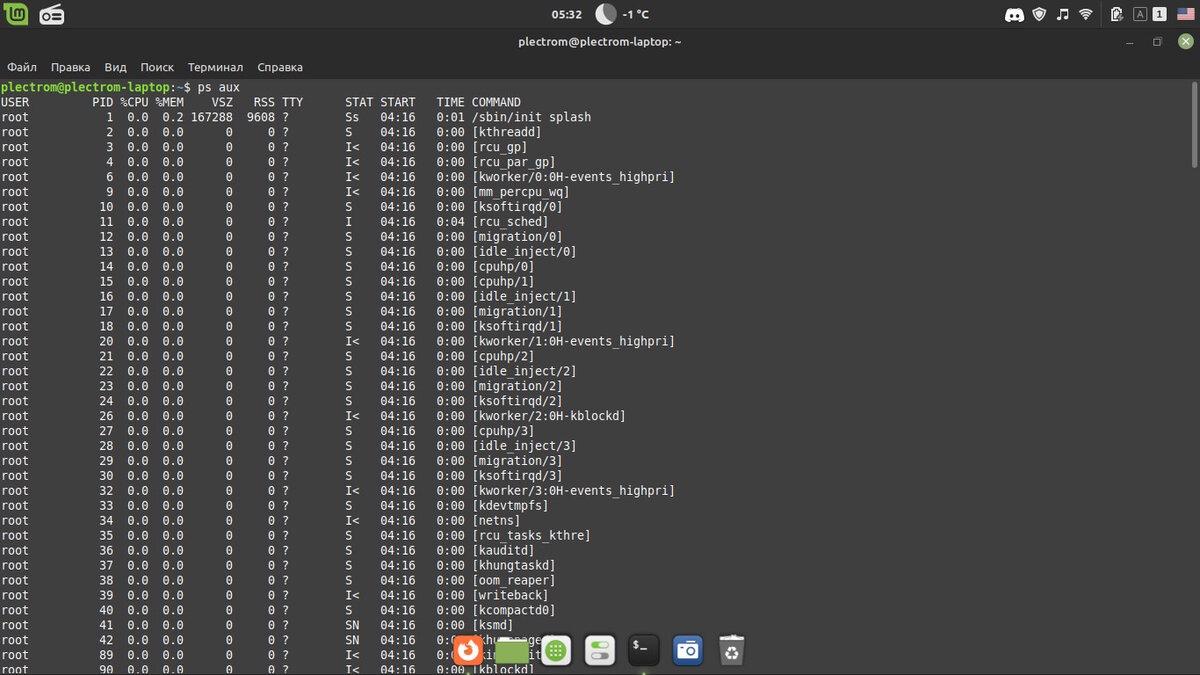Image resolution: width=1200 pixels, height=675 pixels.
Task: Open the radio app icon in panel
Action: pos(51,14)
